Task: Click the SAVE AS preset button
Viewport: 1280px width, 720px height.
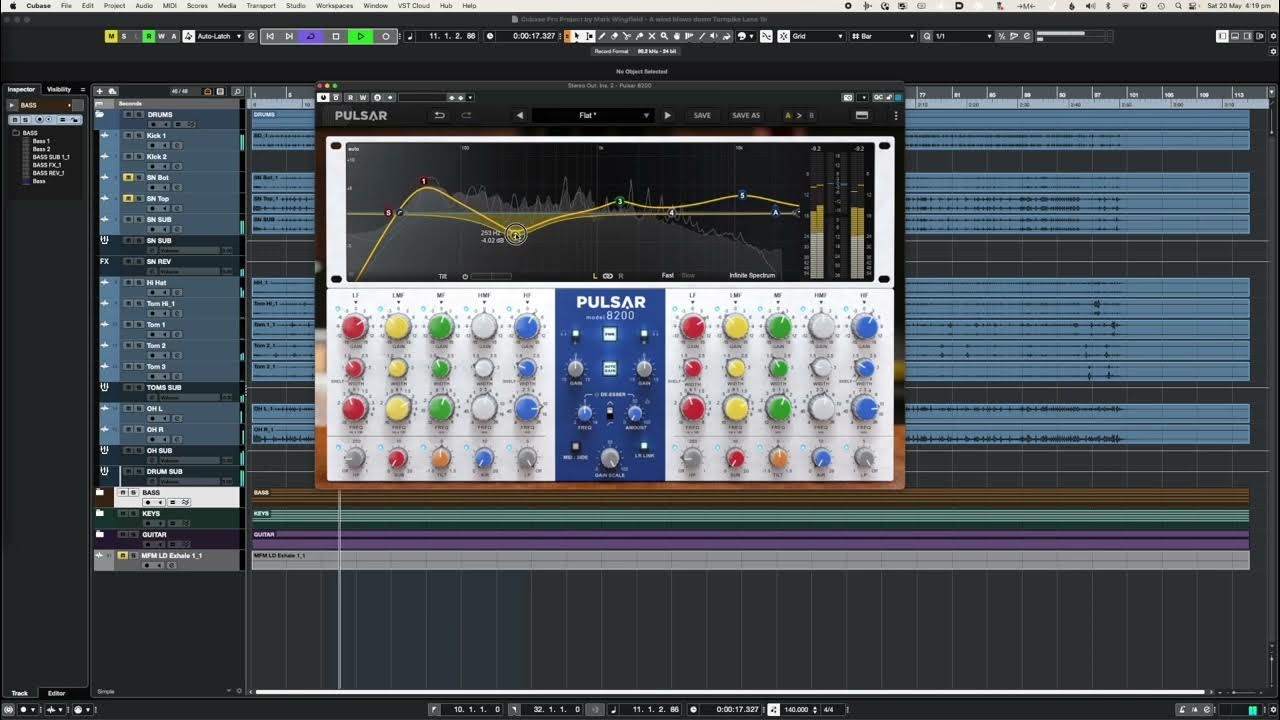Action: [746, 115]
